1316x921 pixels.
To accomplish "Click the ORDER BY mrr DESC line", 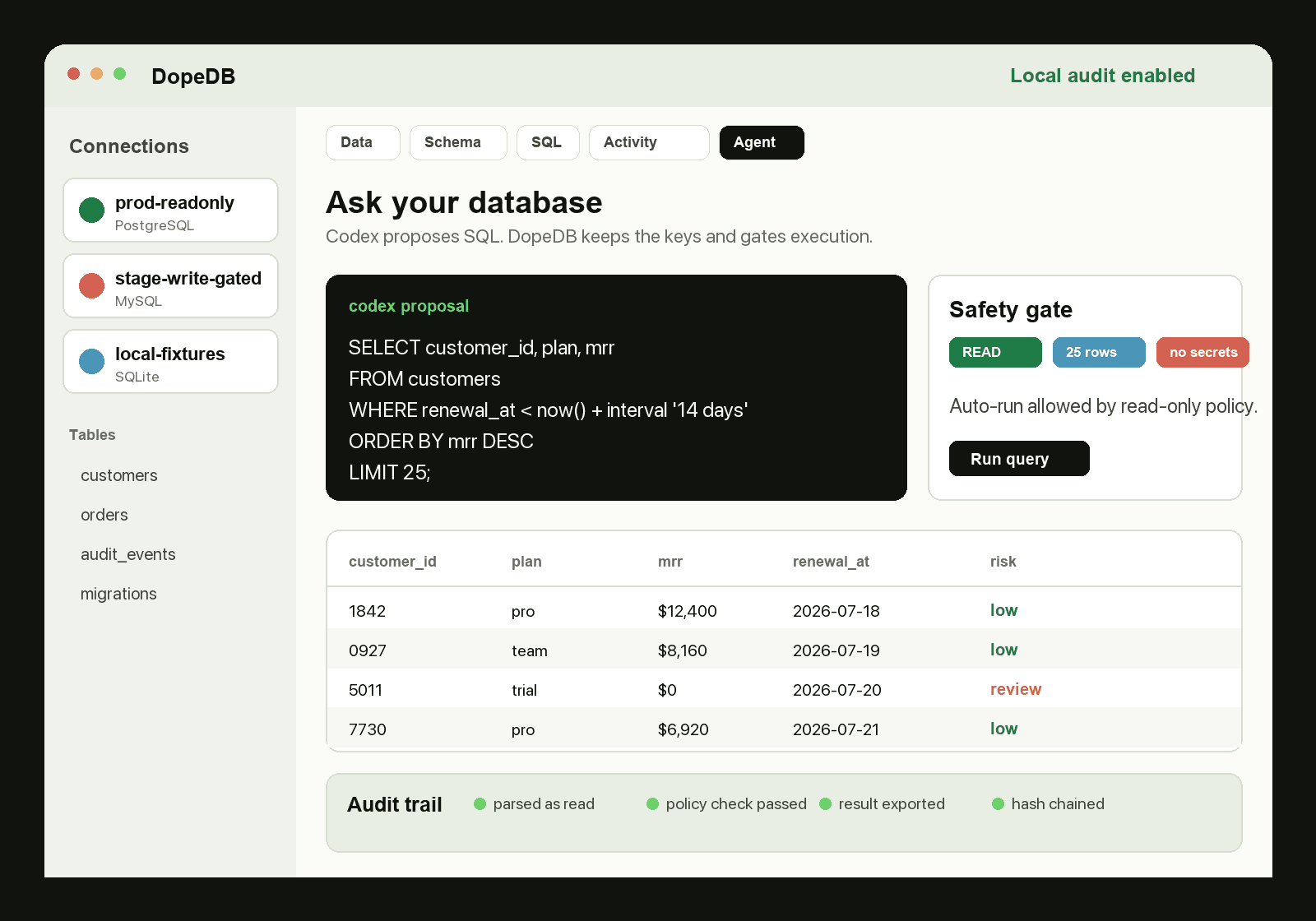I will [441, 441].
